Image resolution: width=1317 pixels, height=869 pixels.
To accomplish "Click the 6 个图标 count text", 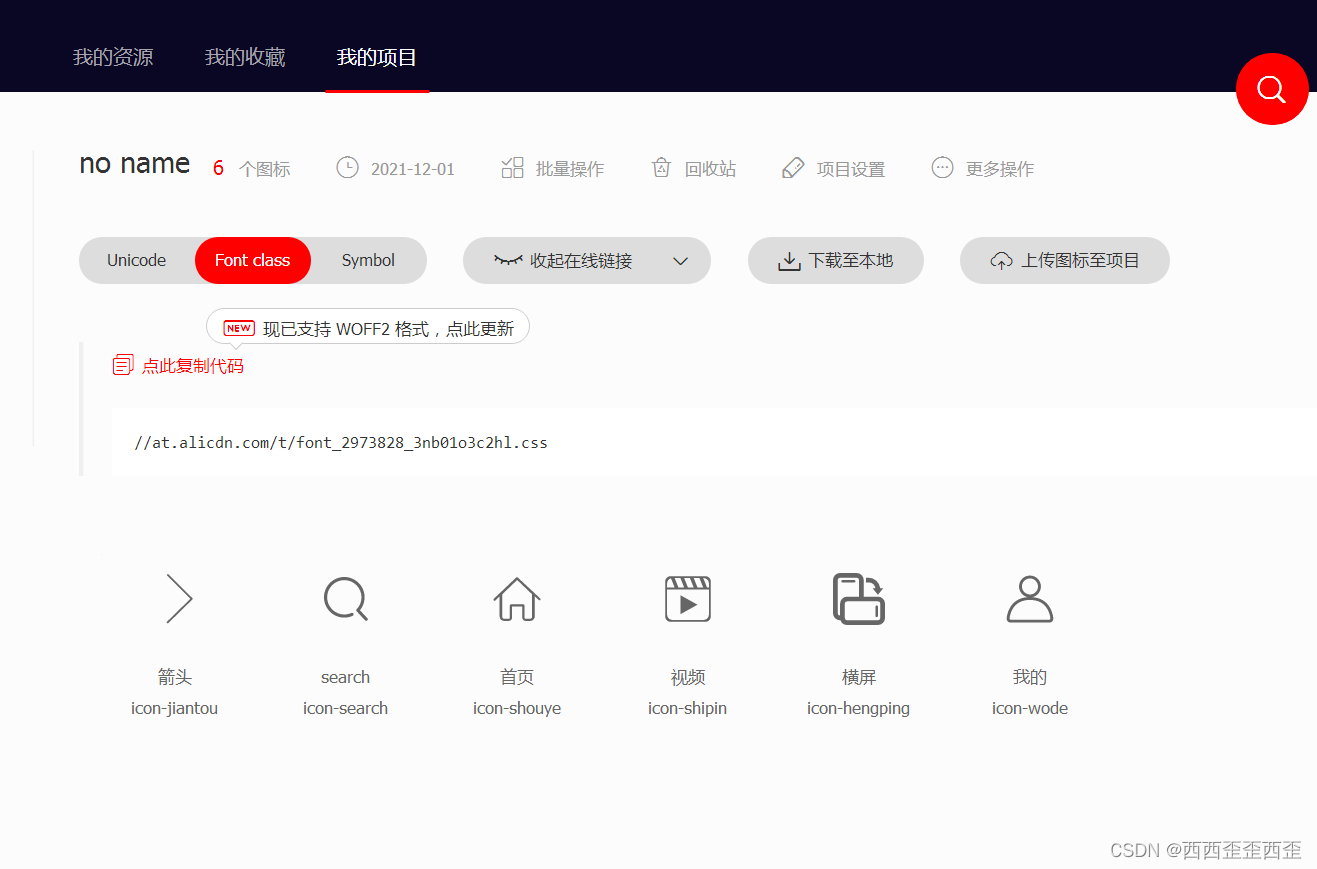I will click(x=251, y=168).
